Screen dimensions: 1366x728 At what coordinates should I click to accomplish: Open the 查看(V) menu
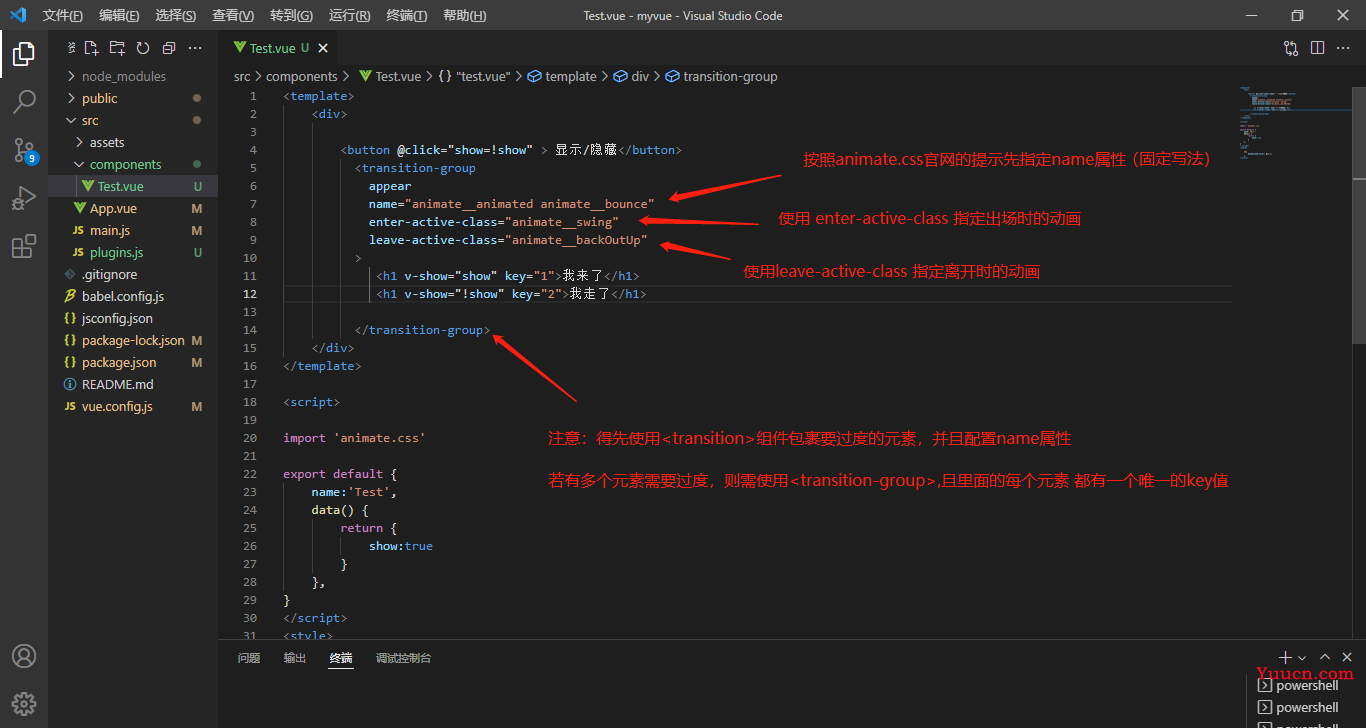coord(233,16)
